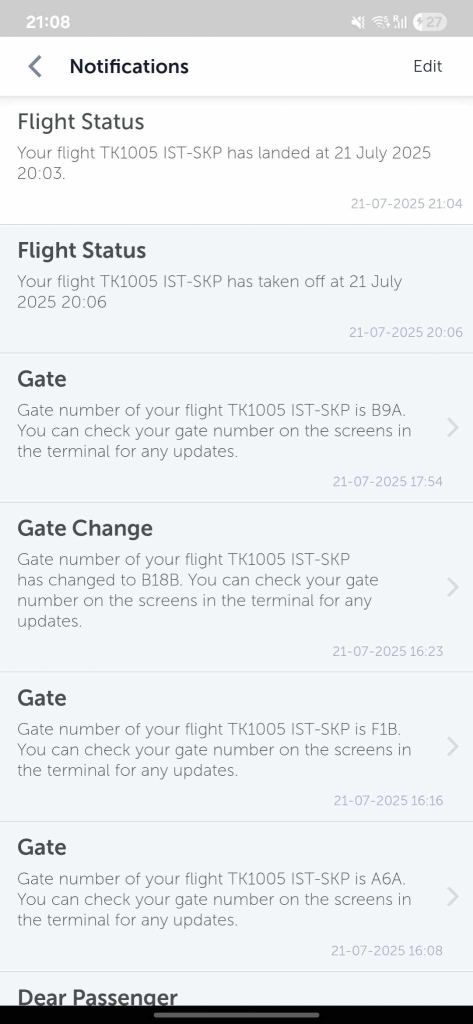Tap the 21:08 clock in status bar
This screenshot has width=473, height=1024.
(x=48, y=22)
